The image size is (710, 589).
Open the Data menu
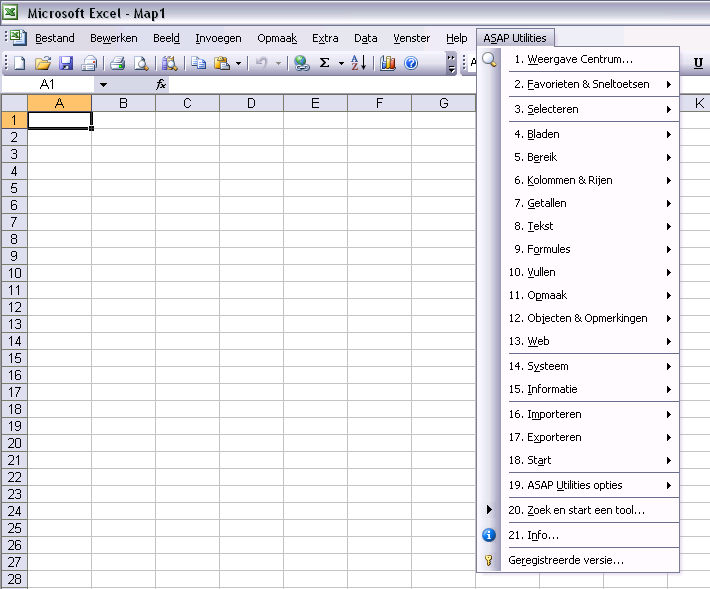[x=365, y=38]
